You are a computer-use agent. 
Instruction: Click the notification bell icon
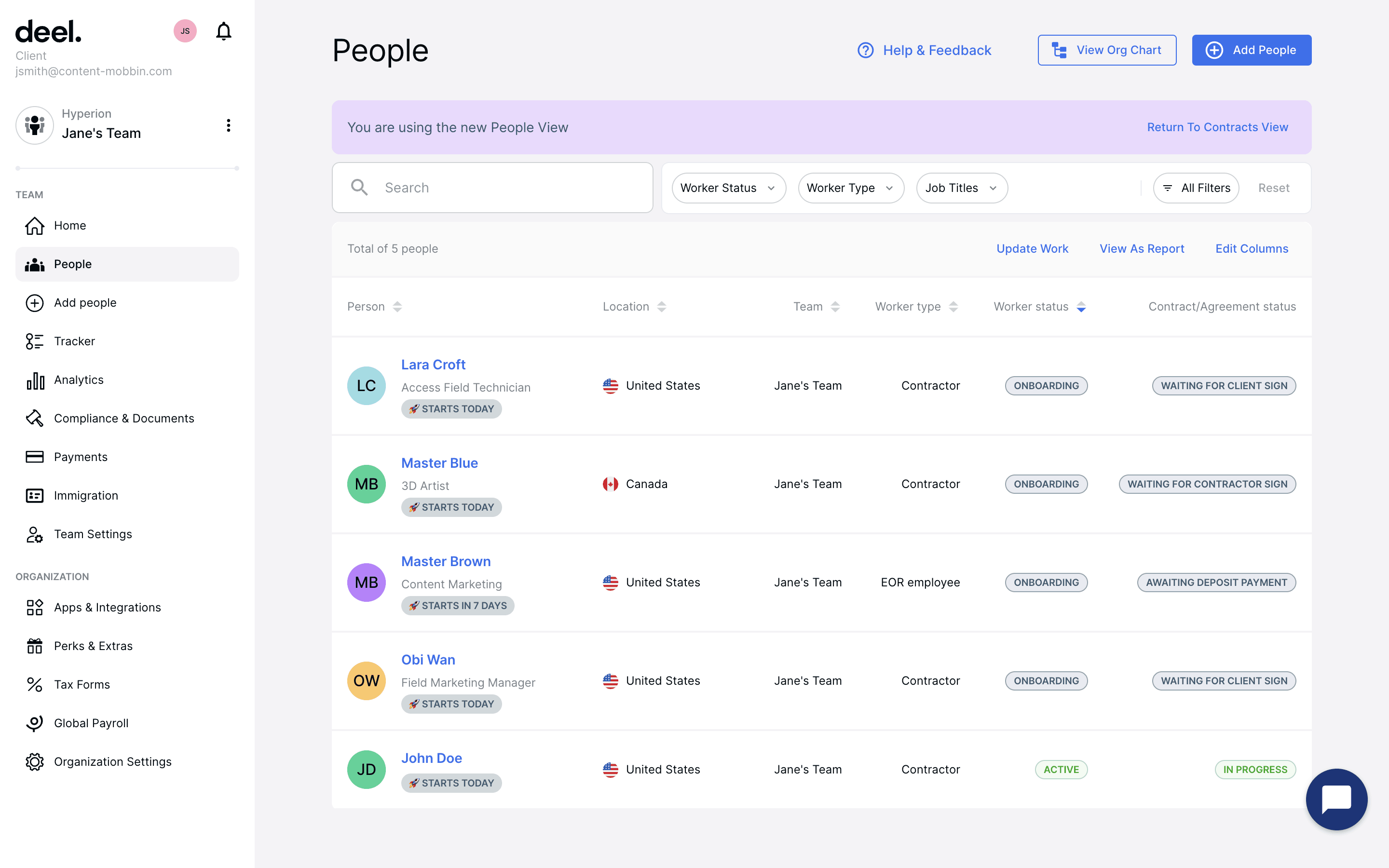coord(223,31)
